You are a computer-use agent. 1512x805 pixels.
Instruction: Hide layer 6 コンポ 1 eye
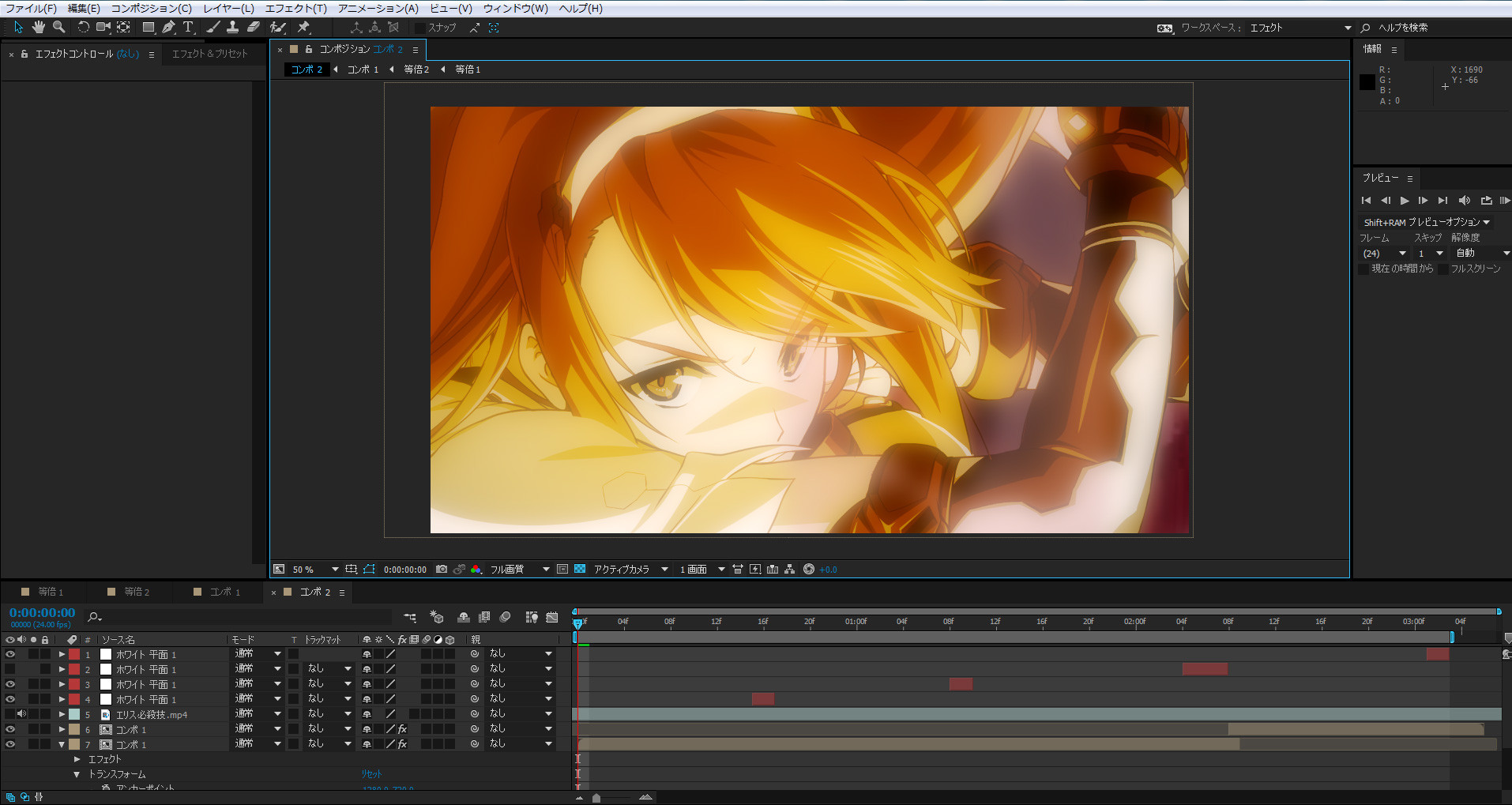point(10,729)
